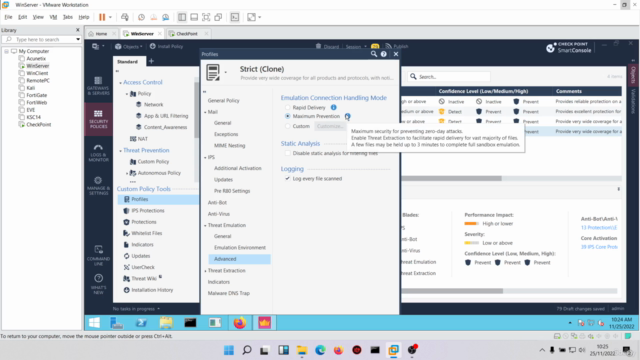Image resolution: width=640 pixels, height=360 pixels.
Task: Toggle FortiGate VM checkbox in Library
Action: pos(22,95)
